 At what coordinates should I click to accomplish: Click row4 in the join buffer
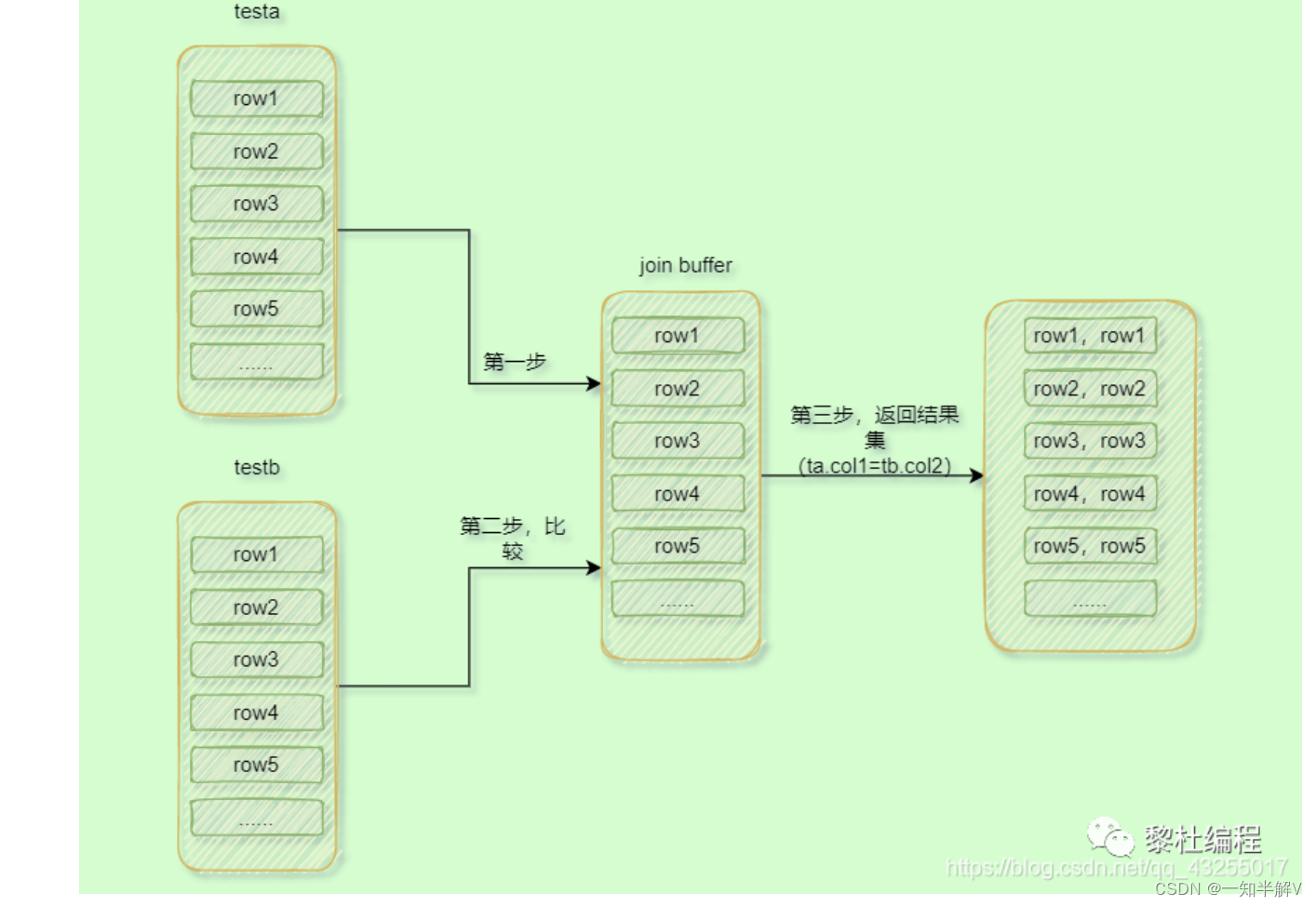[x=678, y=494]
